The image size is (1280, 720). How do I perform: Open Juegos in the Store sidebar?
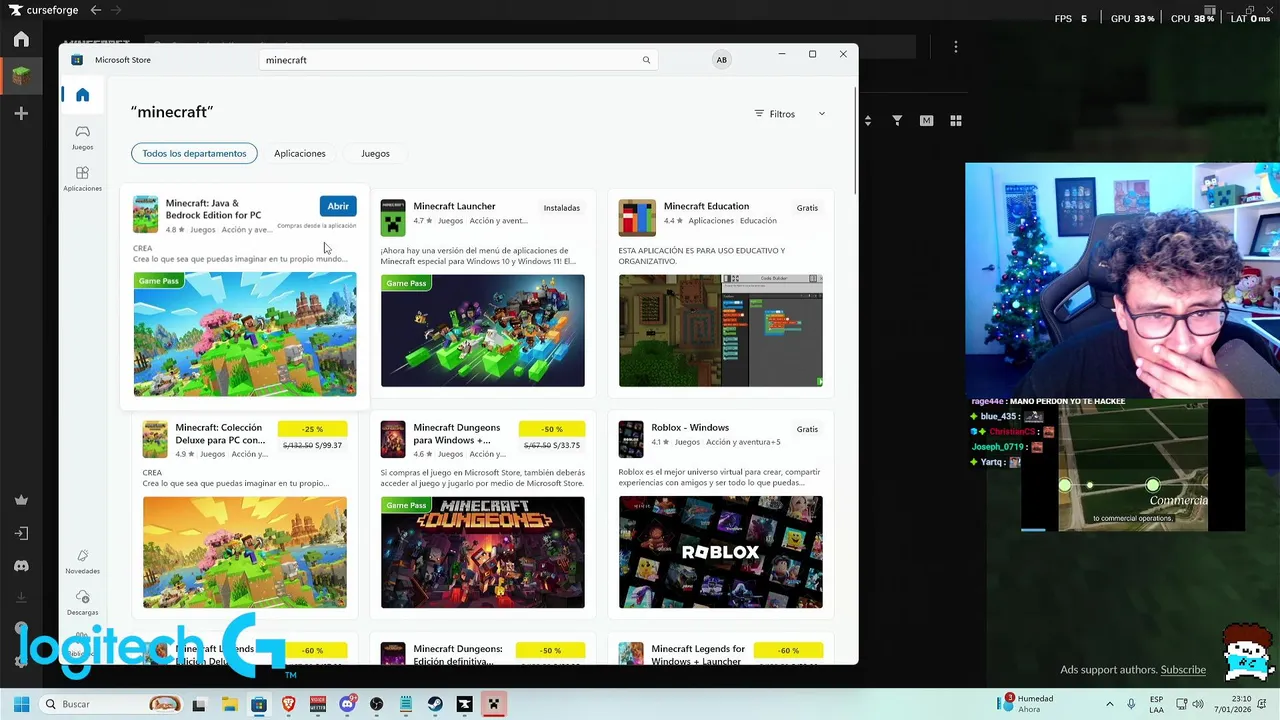(82, 137)
